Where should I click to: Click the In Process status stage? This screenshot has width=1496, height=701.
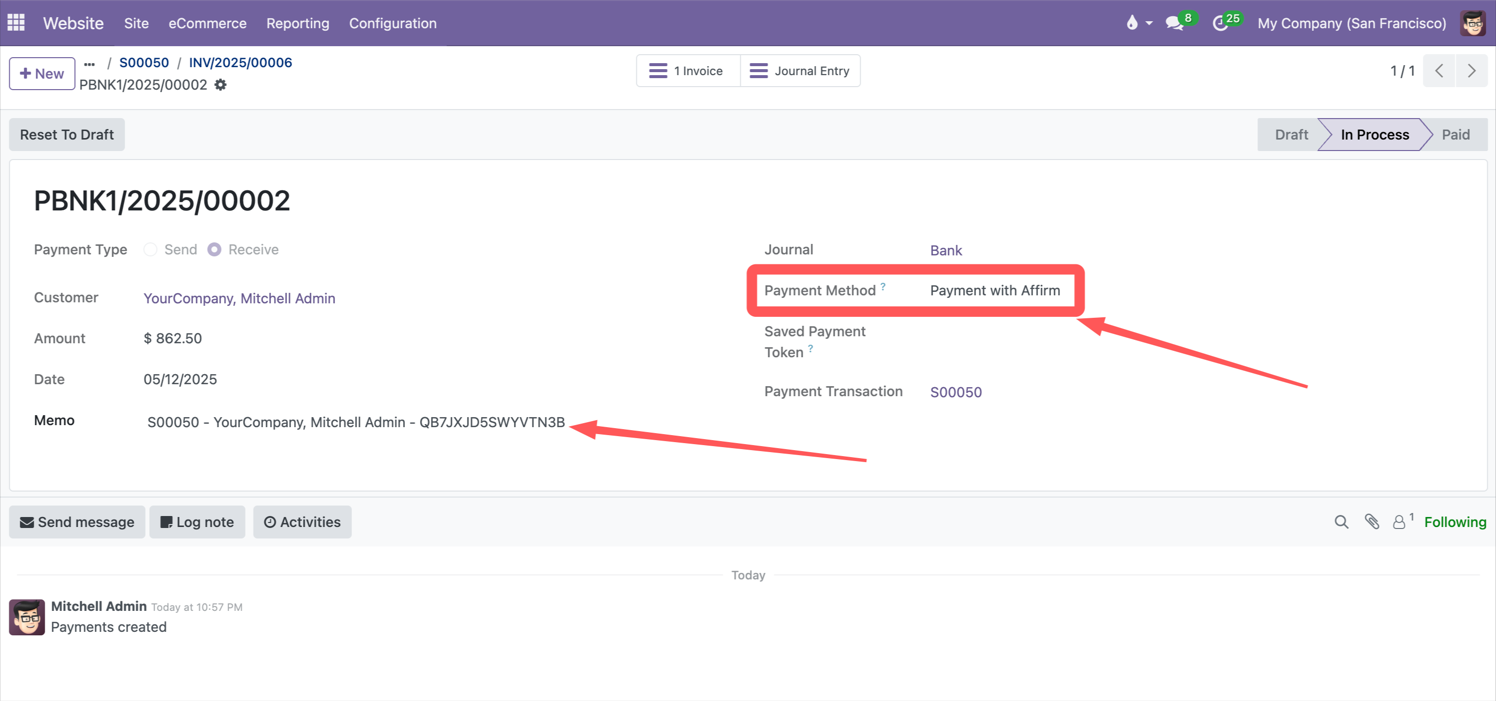[1374, 135]
